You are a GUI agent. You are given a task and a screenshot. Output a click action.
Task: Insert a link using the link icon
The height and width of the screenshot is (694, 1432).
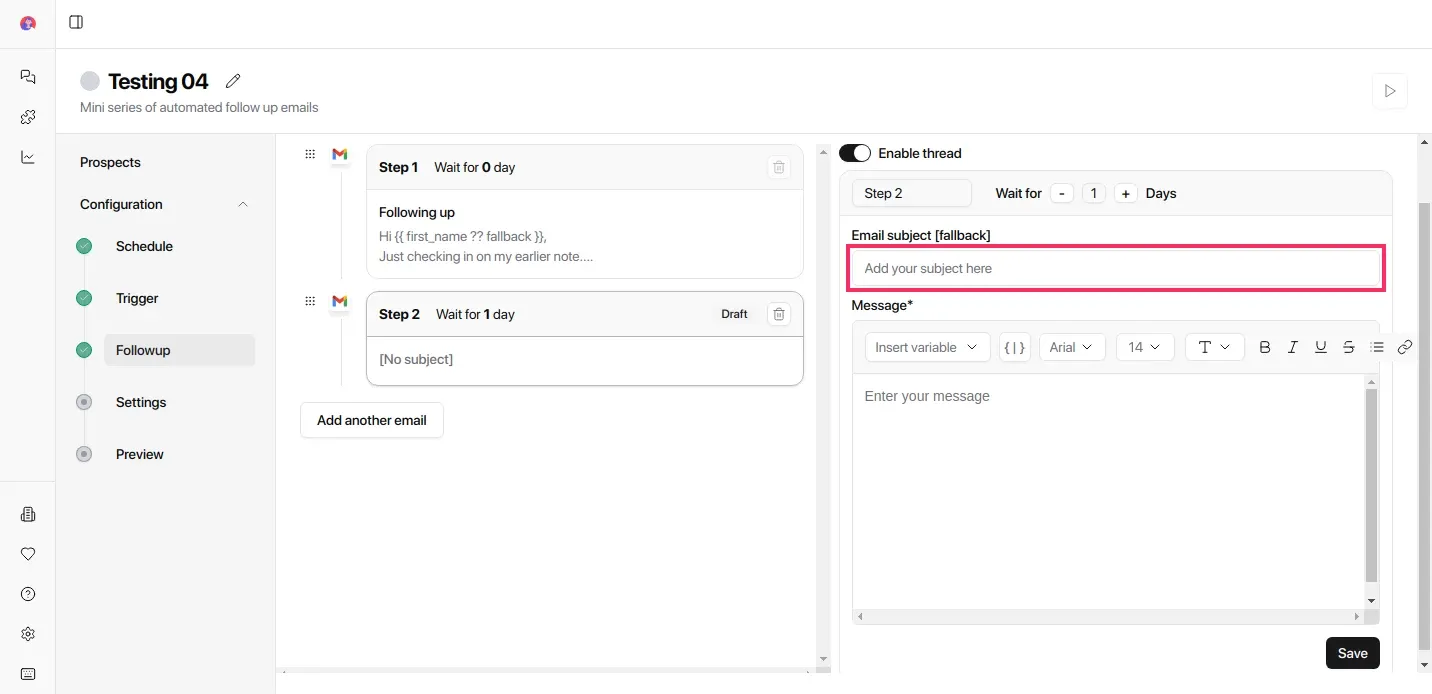1405,347
